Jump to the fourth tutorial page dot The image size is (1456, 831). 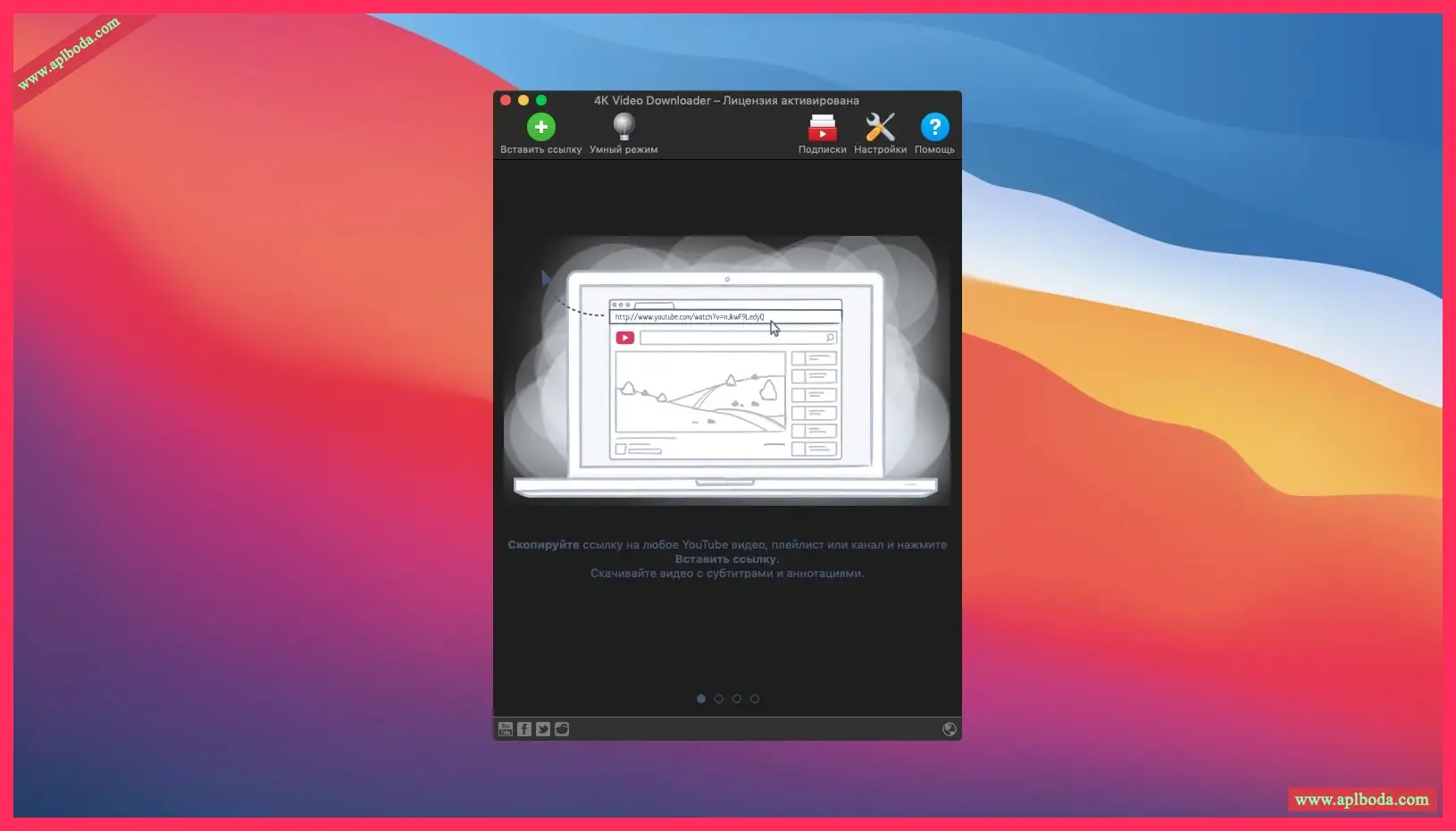coord(755,699)
